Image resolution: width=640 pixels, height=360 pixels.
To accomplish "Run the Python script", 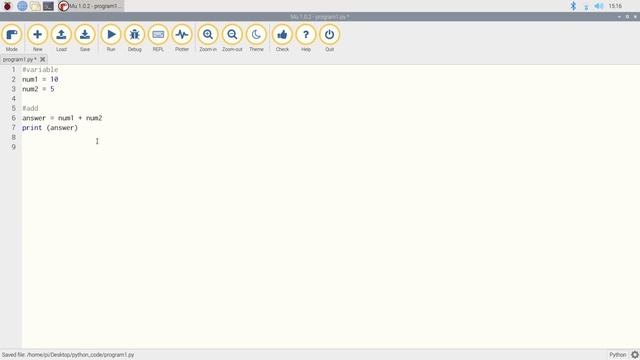I will [x=111, y=38].
